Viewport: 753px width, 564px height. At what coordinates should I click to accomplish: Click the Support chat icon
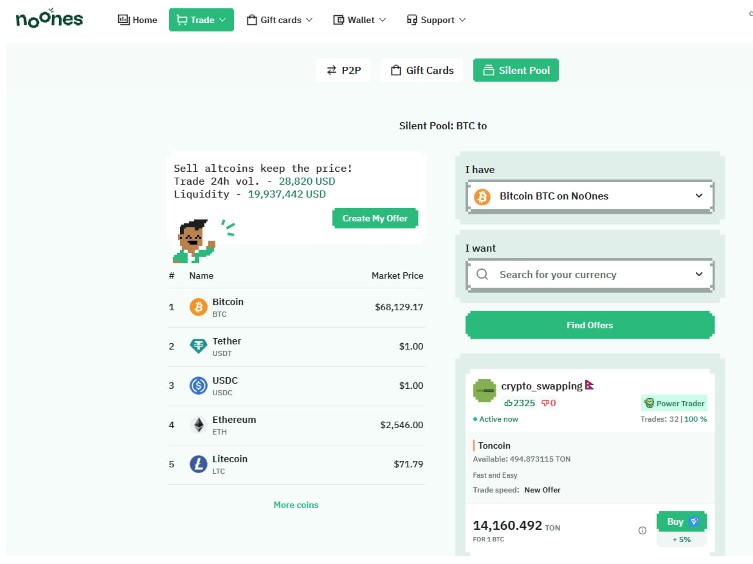[x=412, y=20]
